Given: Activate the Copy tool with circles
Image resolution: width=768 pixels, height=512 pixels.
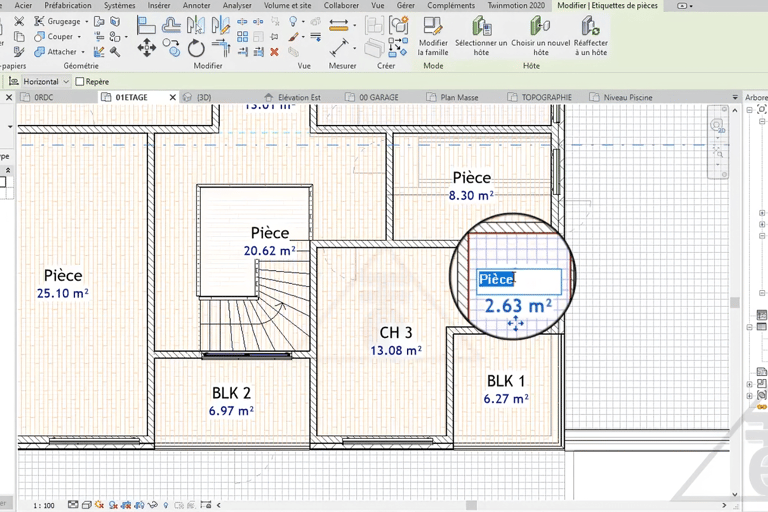Looking at the screenshot, I should pyautogui.click(x=171, y=48).
